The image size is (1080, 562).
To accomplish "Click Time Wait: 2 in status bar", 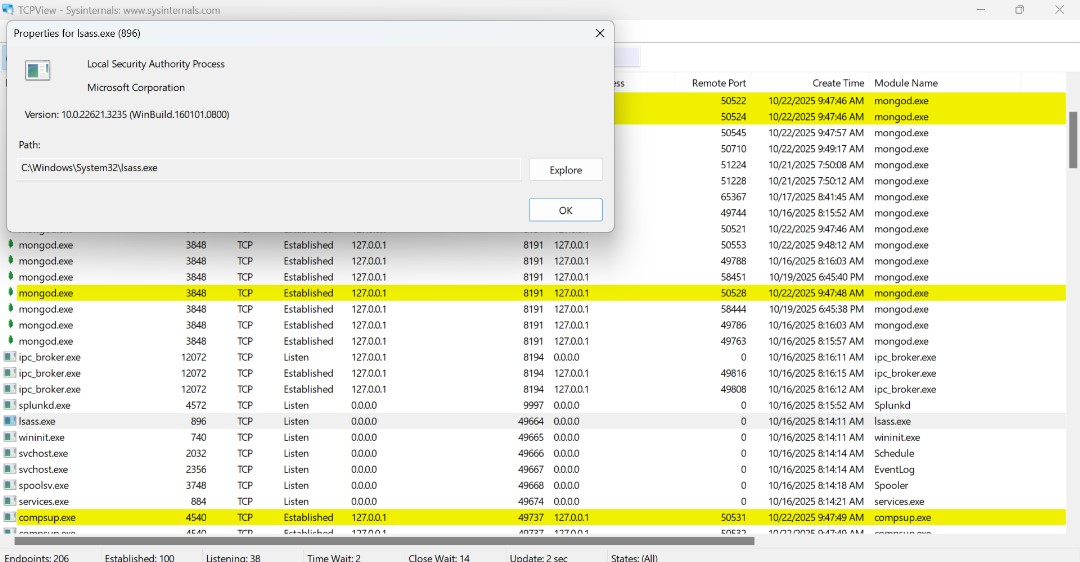I will 334,558.
